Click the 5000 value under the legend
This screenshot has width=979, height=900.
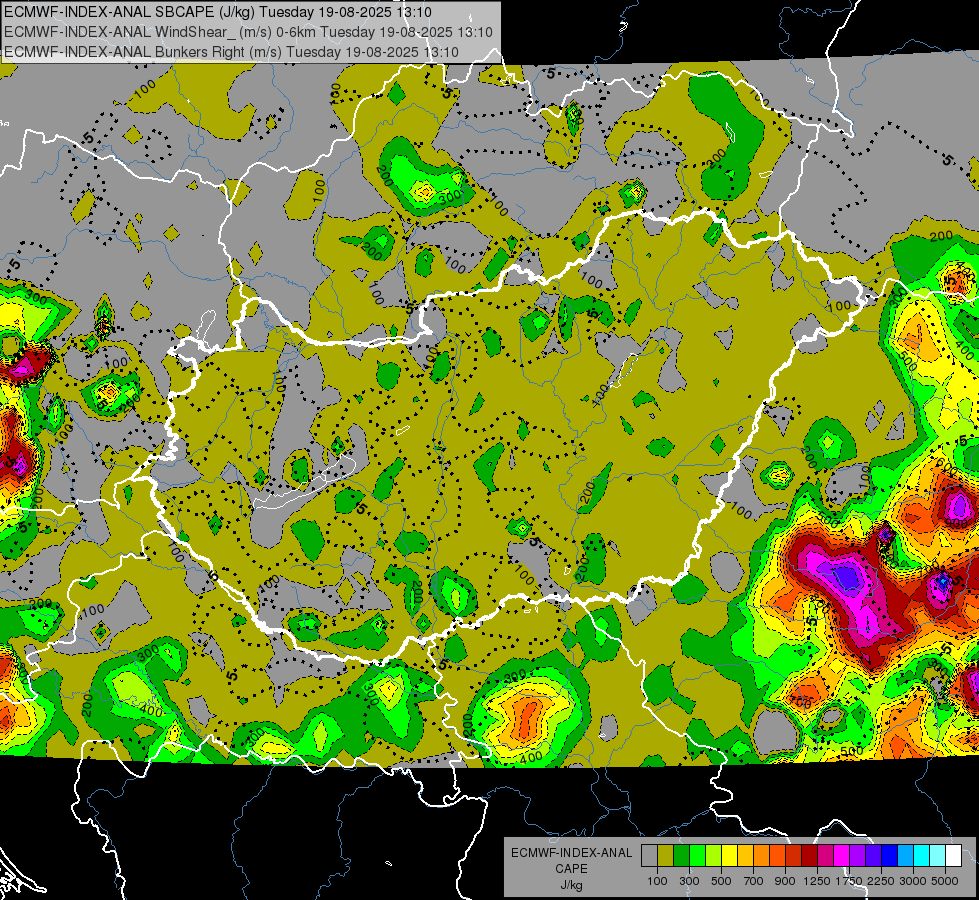coord(945,881)
